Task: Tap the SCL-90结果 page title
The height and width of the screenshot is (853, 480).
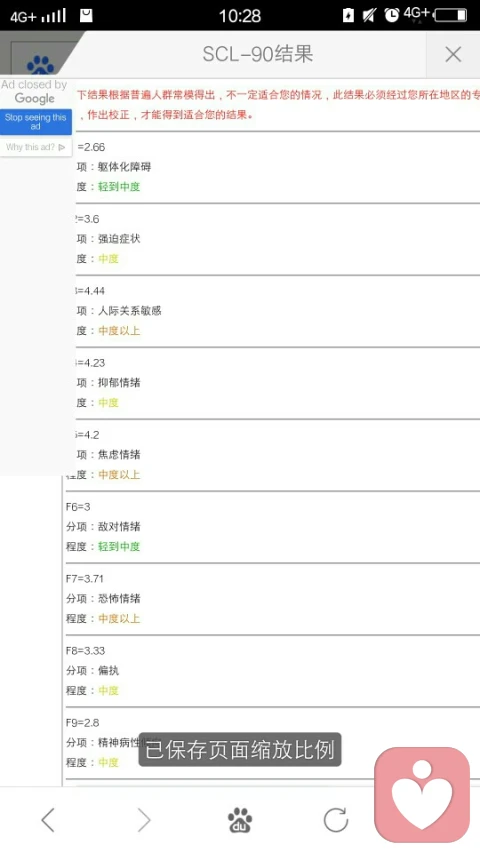Action: 257,54
